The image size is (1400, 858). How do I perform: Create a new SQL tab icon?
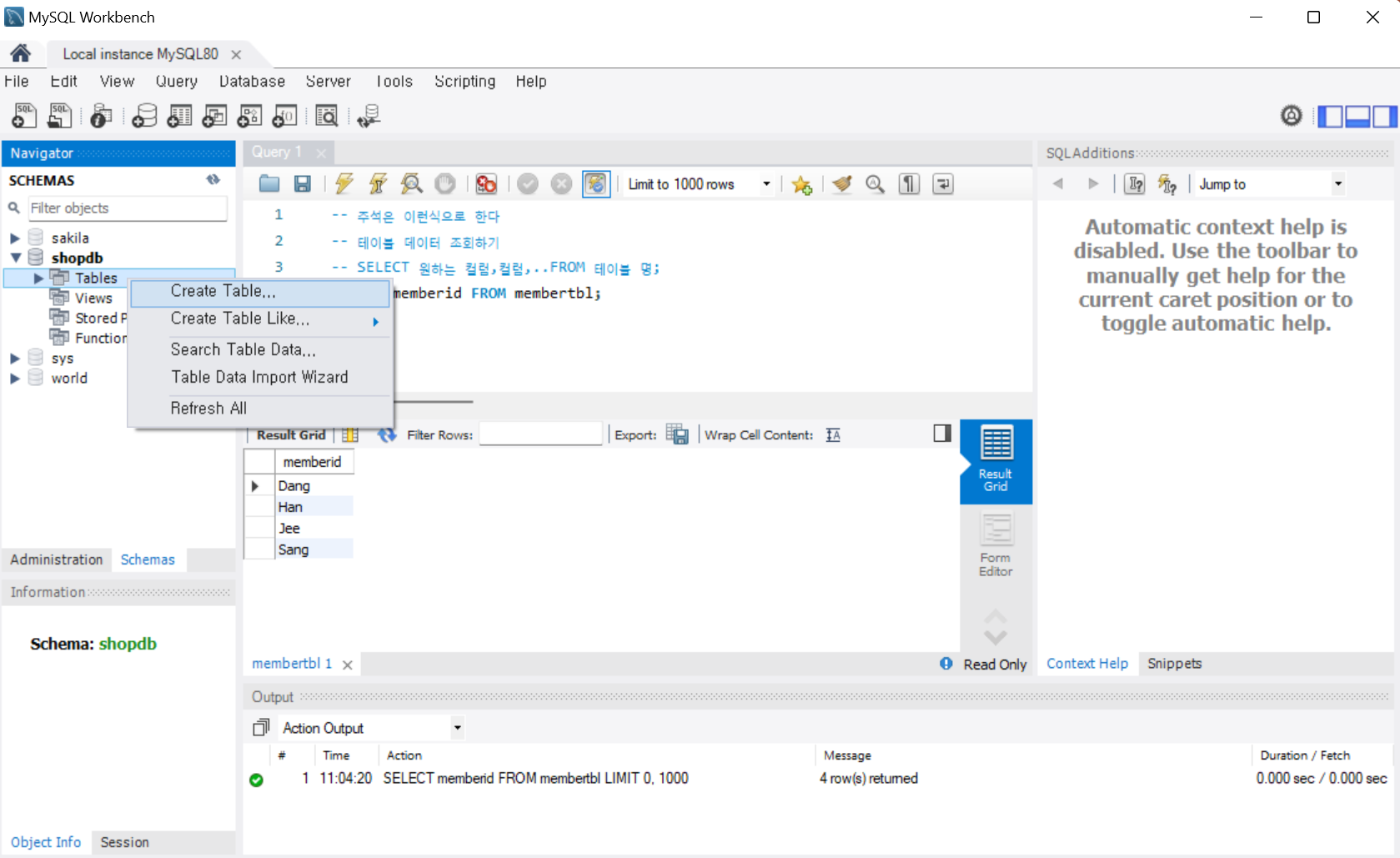[x=24, y=115]
